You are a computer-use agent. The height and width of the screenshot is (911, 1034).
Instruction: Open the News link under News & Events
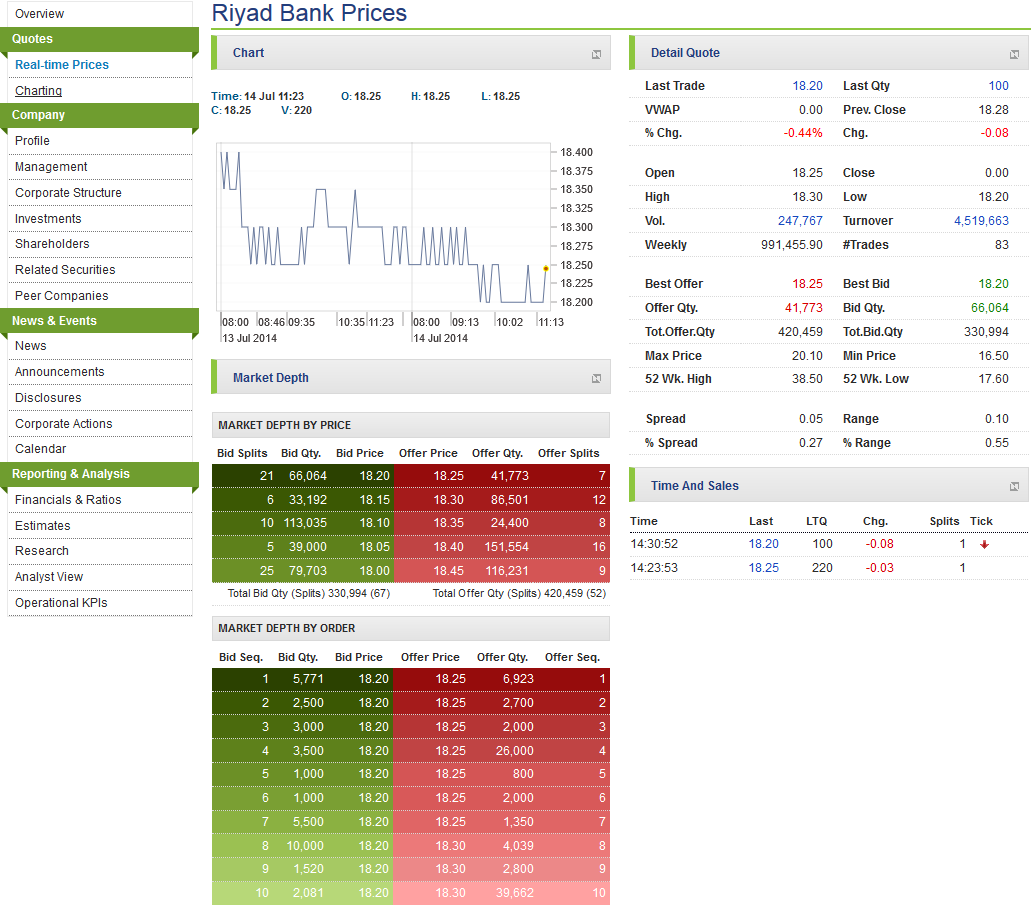pyautogui.click(x=31, y=346)
